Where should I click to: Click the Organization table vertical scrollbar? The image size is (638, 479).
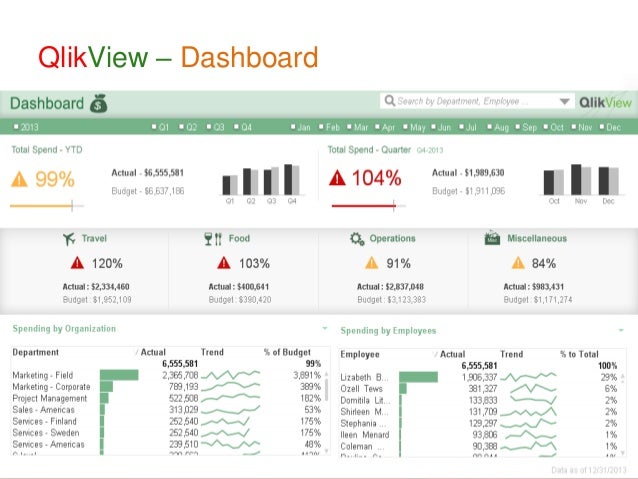pos(326,412)
